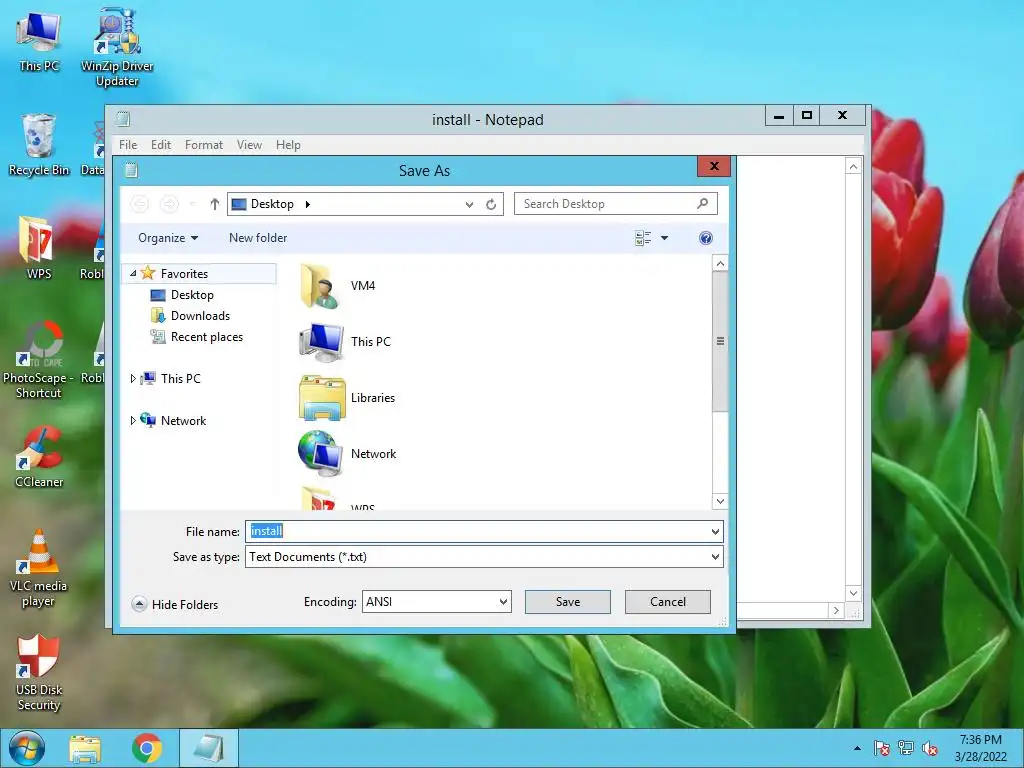Open Notepad View menu
This screenshot has height=768, width=1024.
pos(249,145)
